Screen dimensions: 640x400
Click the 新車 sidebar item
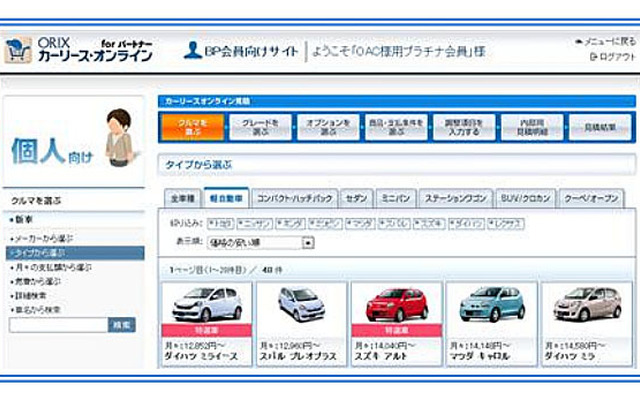click(24, 220)
